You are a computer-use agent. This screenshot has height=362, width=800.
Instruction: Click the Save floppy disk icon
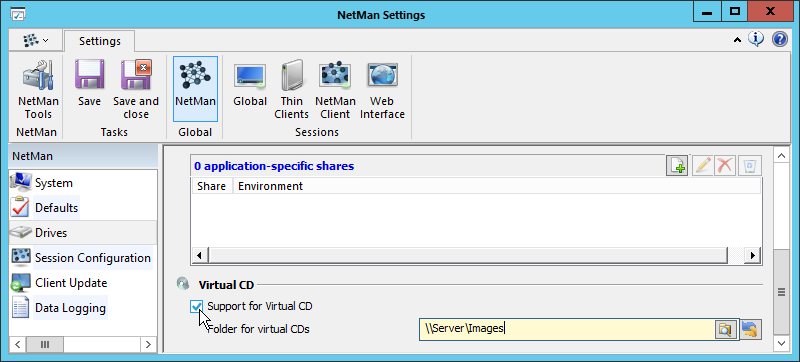tap(90, 74)
